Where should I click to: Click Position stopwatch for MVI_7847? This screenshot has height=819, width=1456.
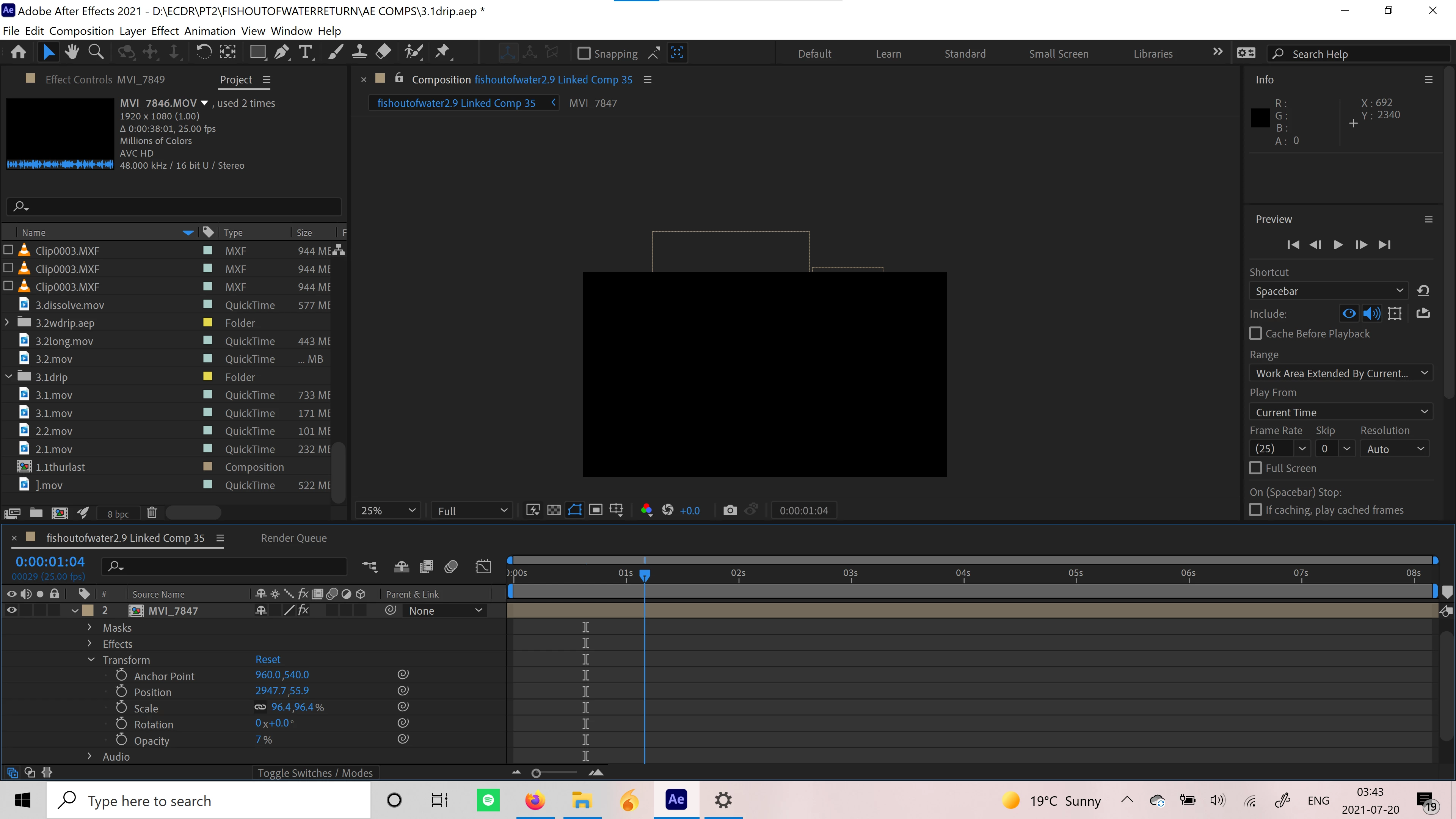click(121, 691)
